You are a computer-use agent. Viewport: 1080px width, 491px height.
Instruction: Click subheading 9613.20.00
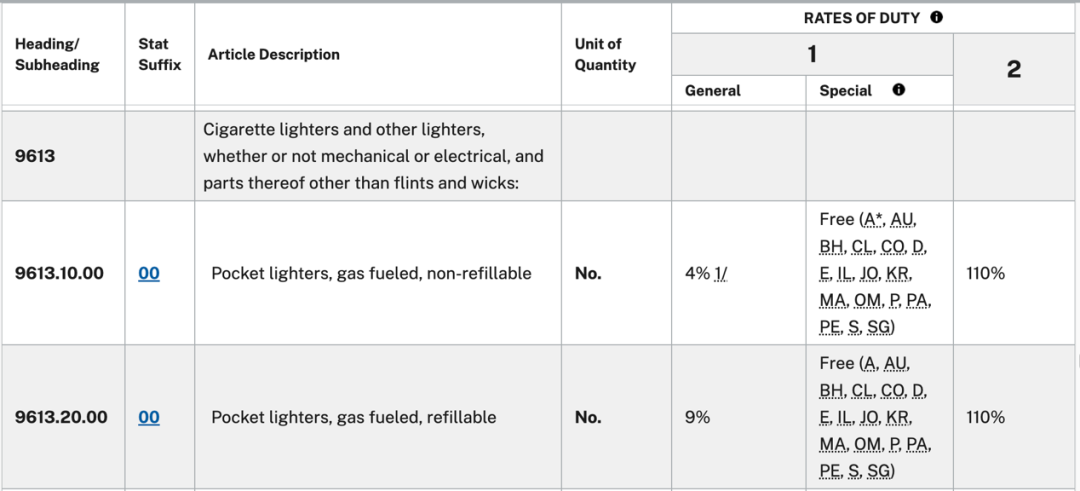coord(61,417)
